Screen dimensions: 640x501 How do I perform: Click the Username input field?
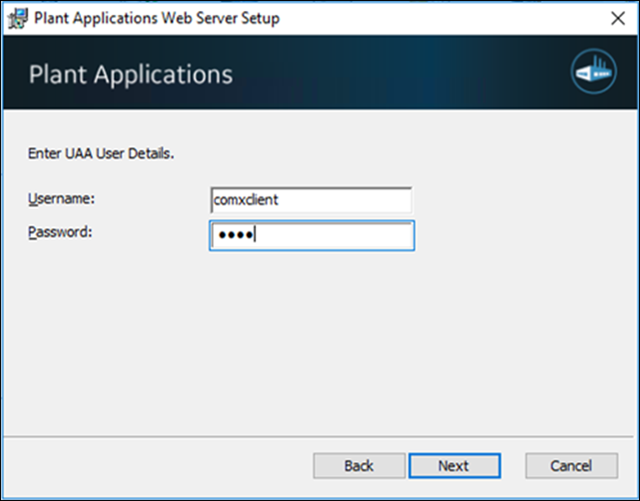click(311, 200)
